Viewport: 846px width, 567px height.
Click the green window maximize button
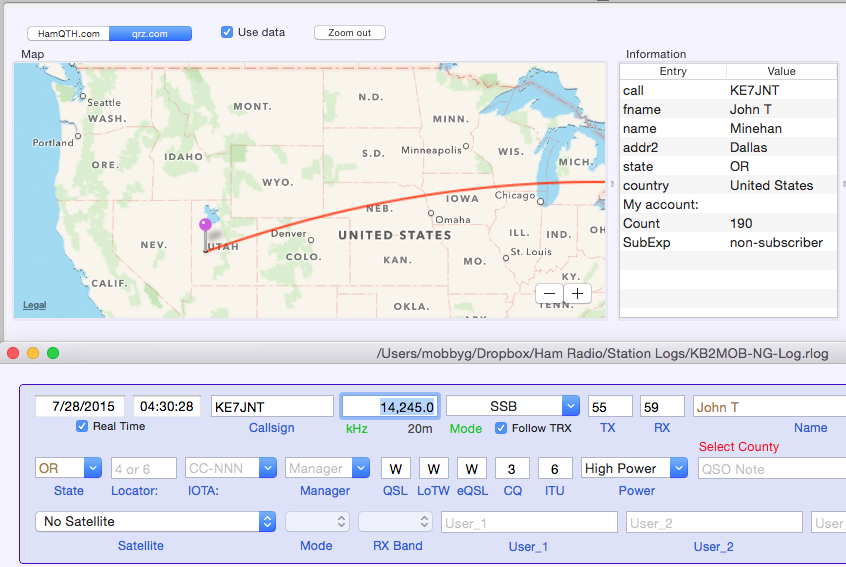(53, 353)
